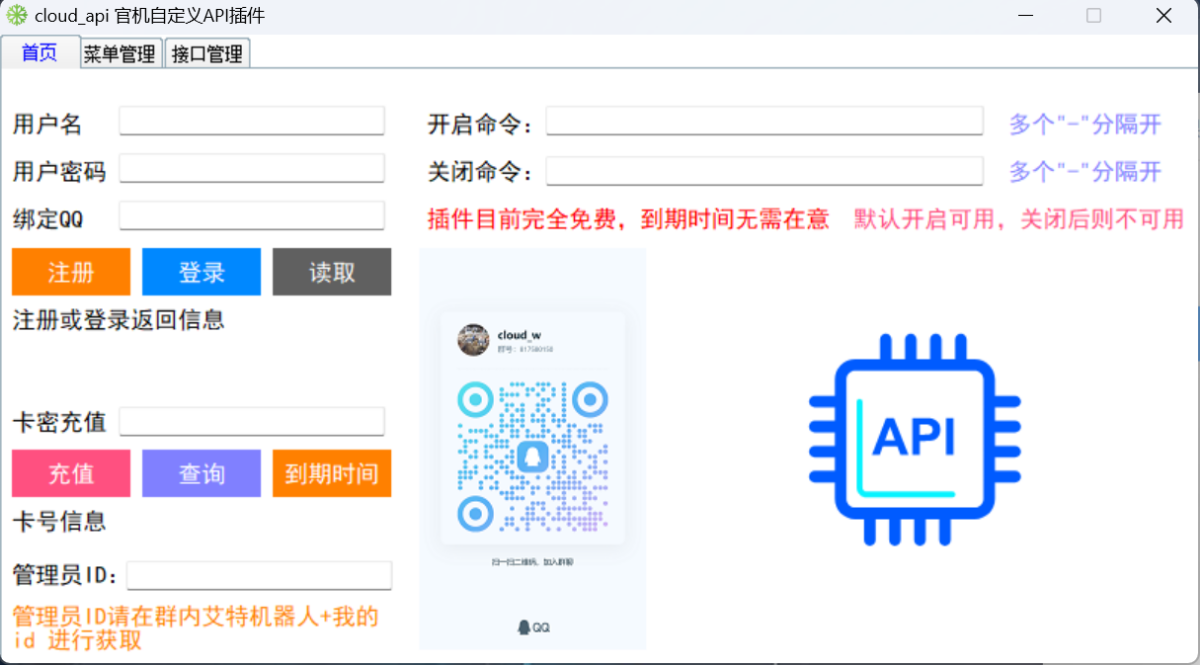
Task: Click the QR code image
Action: point(532,456)
